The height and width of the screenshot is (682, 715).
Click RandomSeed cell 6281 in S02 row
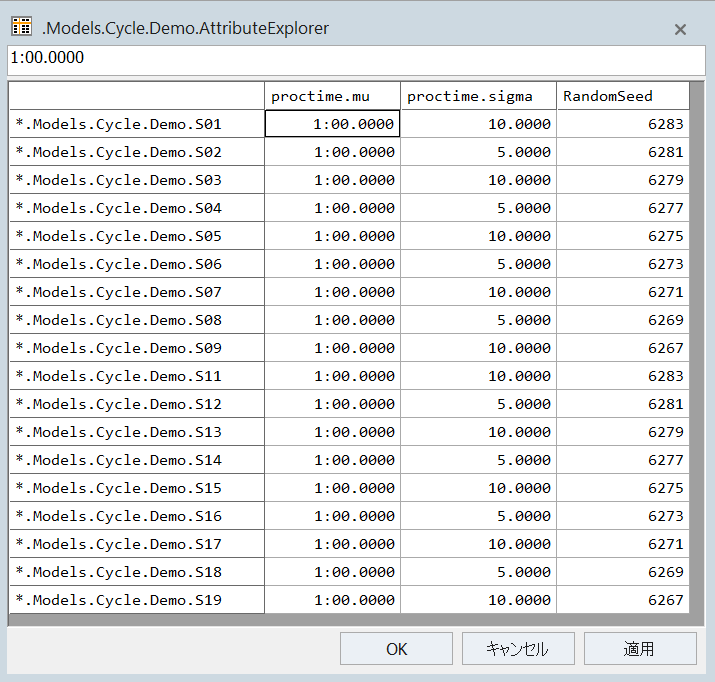tap(623, 152)
